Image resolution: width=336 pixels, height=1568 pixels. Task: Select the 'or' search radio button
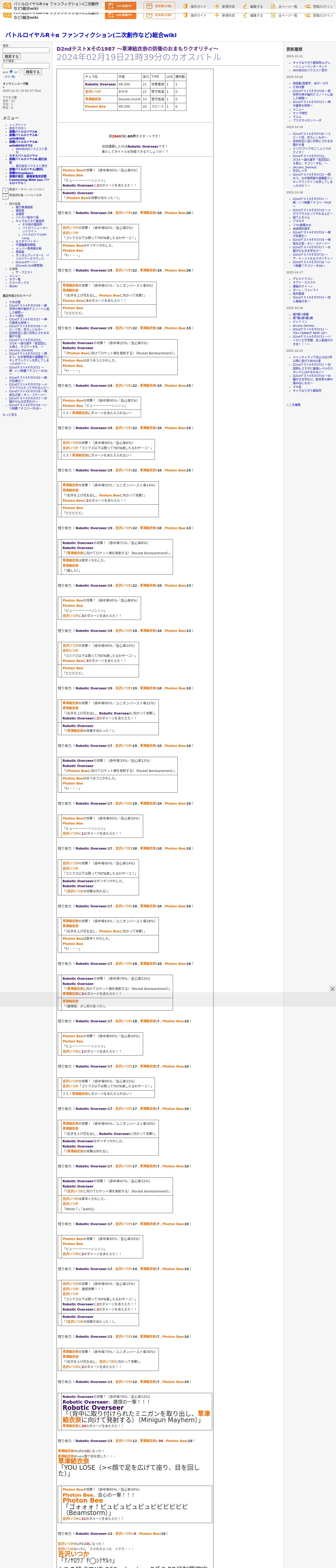(20, 71)
